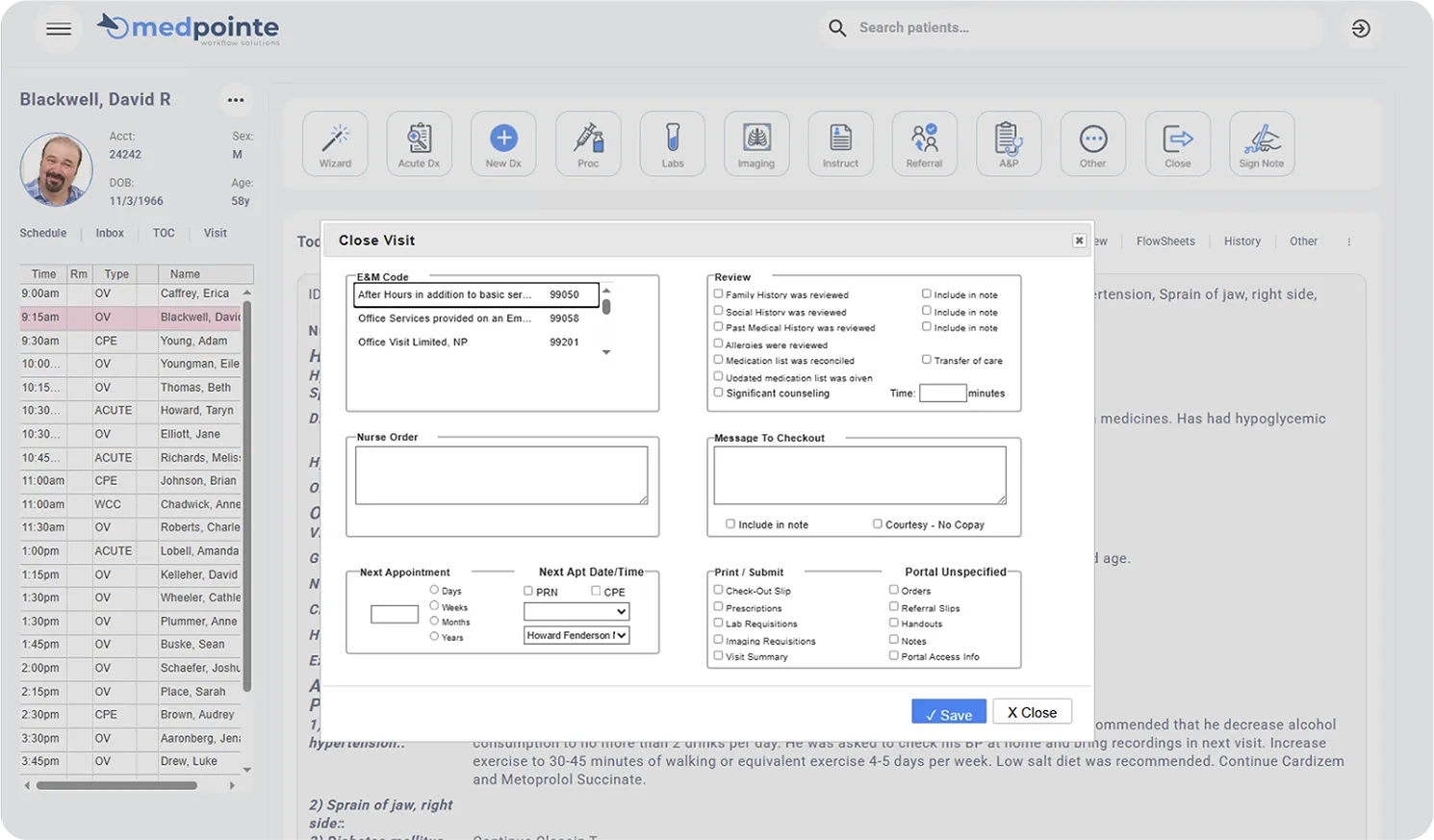Click the Nurse Order text box

click(x=501, y=475)
